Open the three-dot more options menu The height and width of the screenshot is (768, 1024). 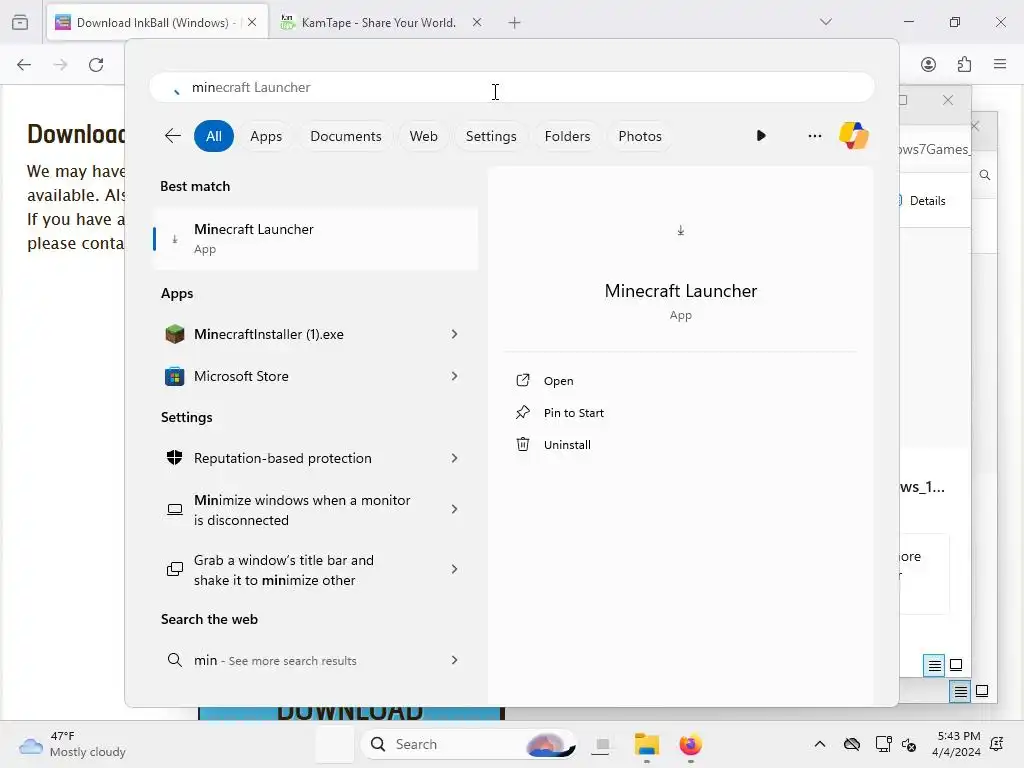(x=814, y=136)
